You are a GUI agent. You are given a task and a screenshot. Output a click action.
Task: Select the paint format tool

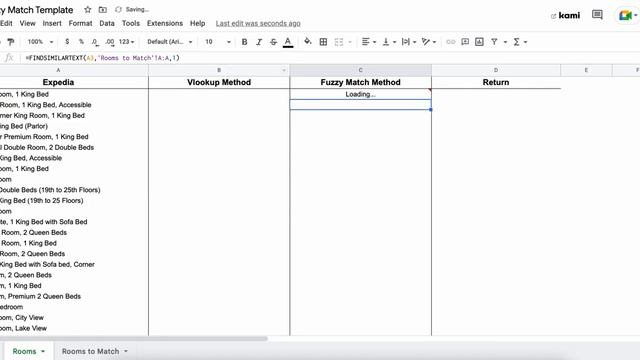(x=11, y=42)
